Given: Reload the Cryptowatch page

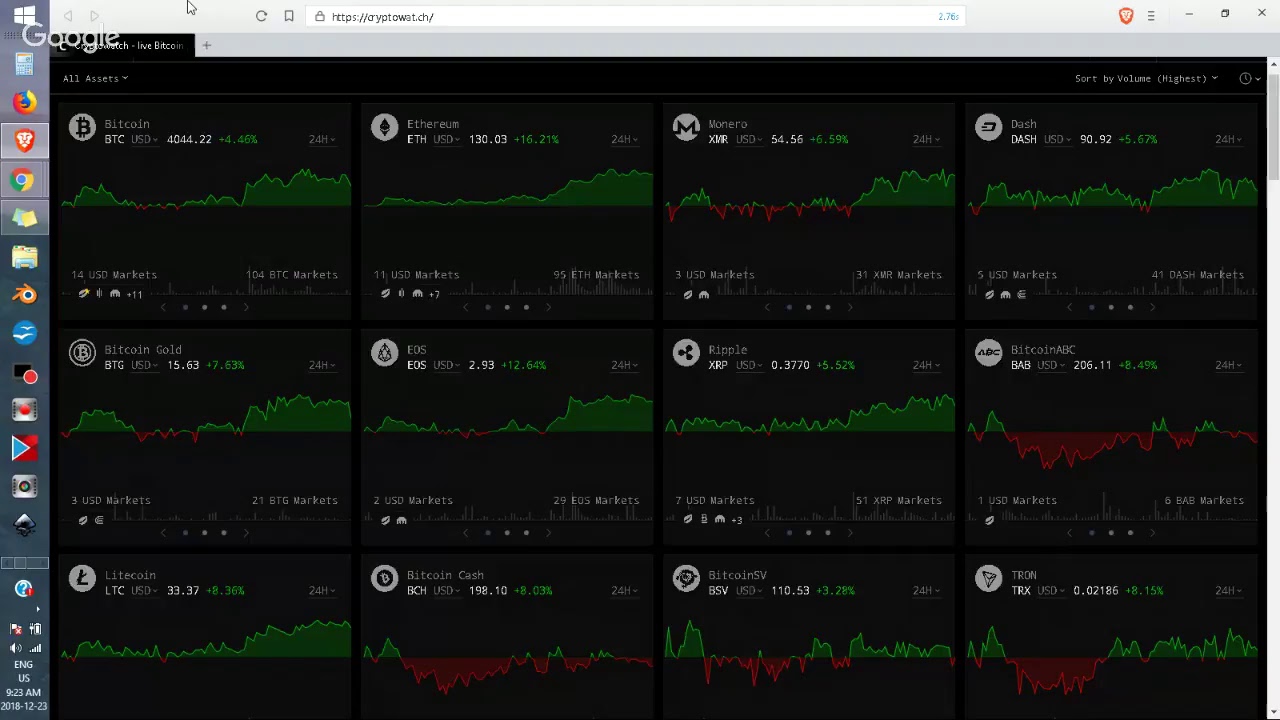Looking at the screenshot, I should coord(261,16).
